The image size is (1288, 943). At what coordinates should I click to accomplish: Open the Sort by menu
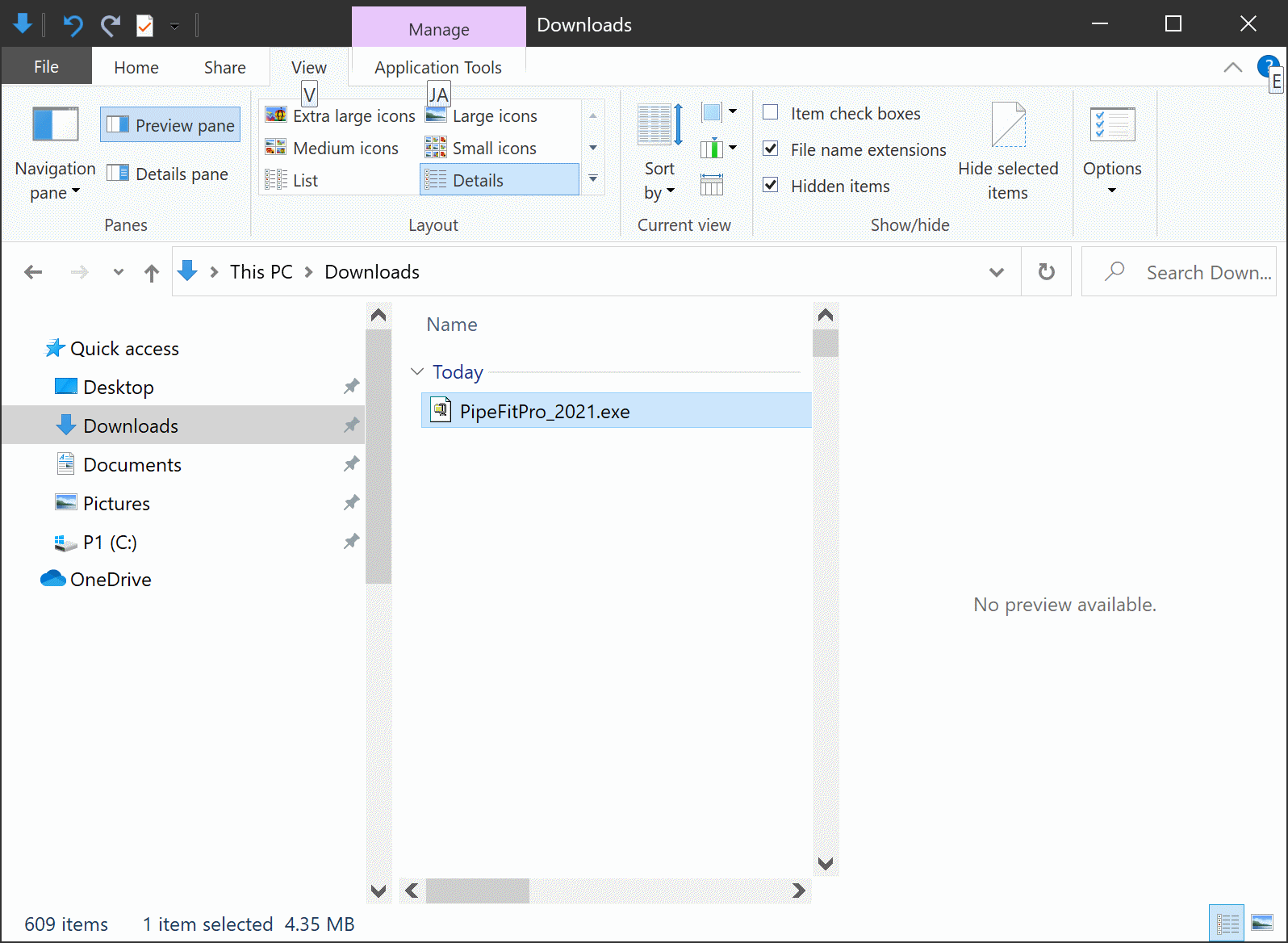[x=659, y=153]
